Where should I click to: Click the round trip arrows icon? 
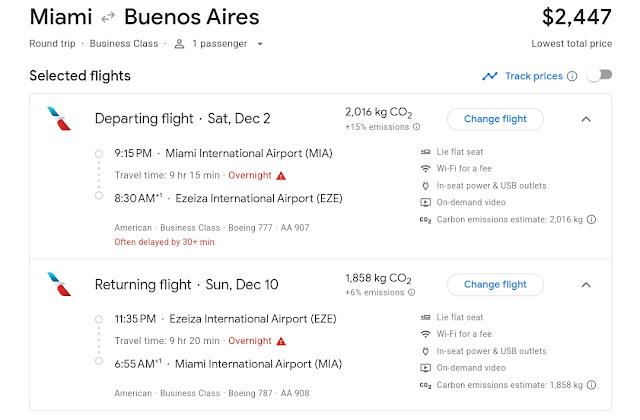108,17
